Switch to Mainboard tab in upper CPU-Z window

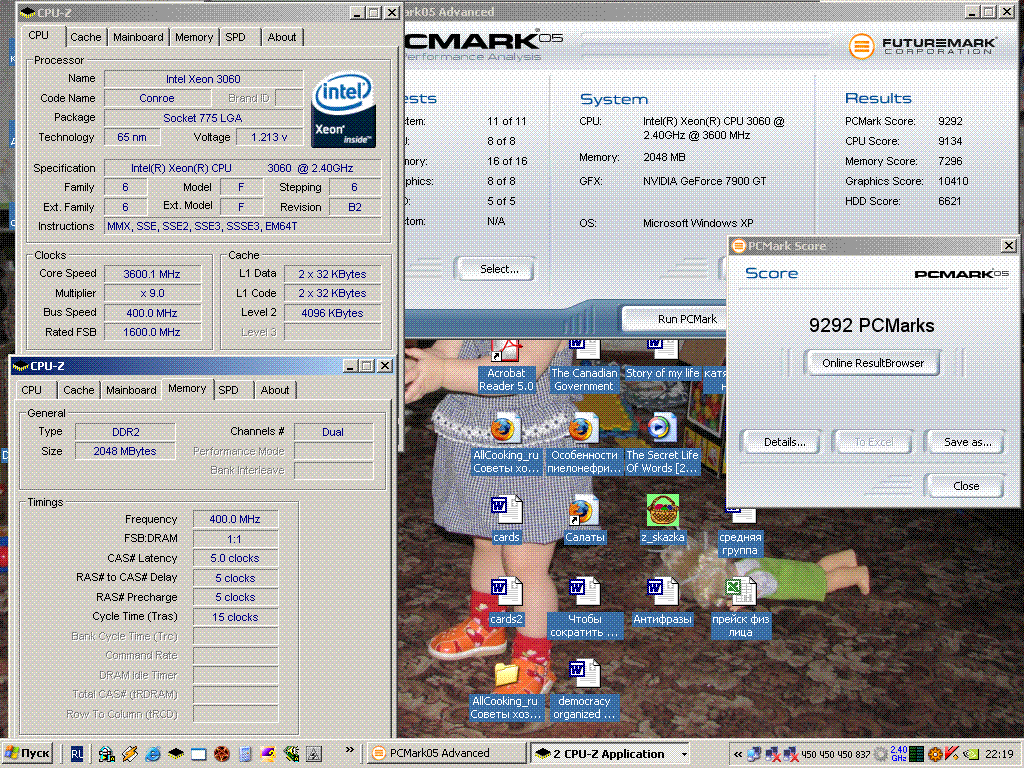pyautogui.click(x=138, y=37)
